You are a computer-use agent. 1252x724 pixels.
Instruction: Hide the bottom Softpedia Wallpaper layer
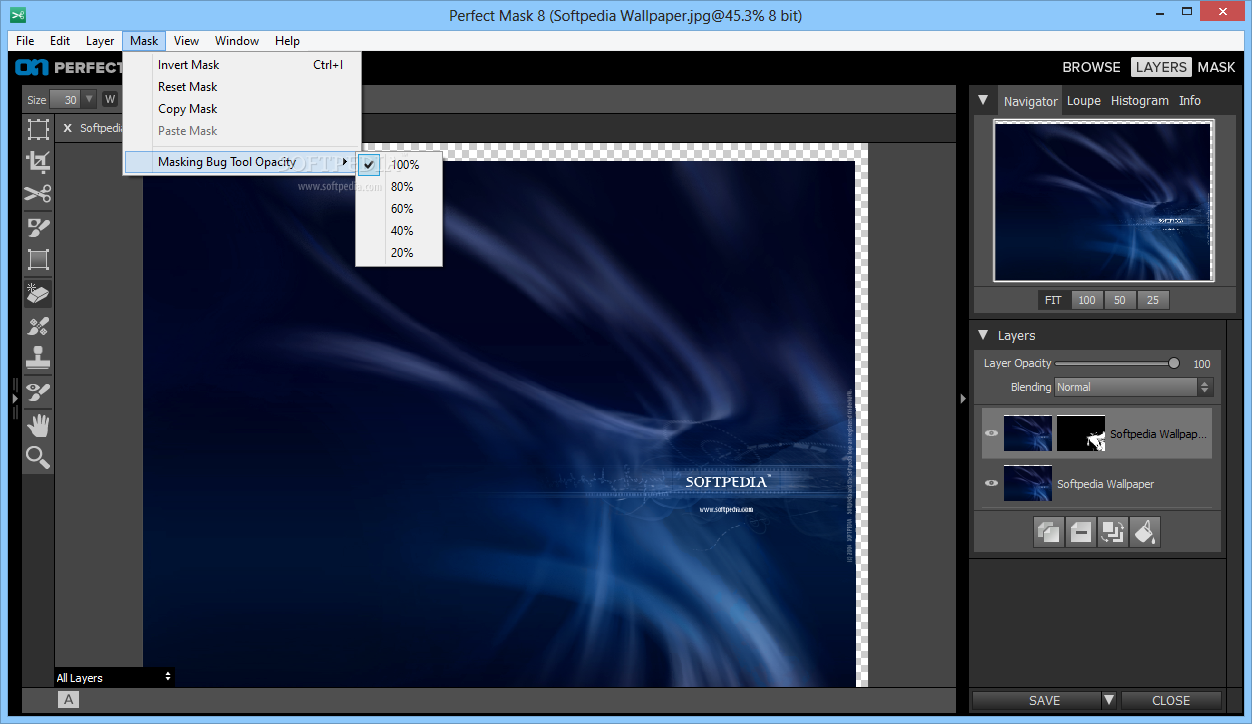(x=991, y=483)
